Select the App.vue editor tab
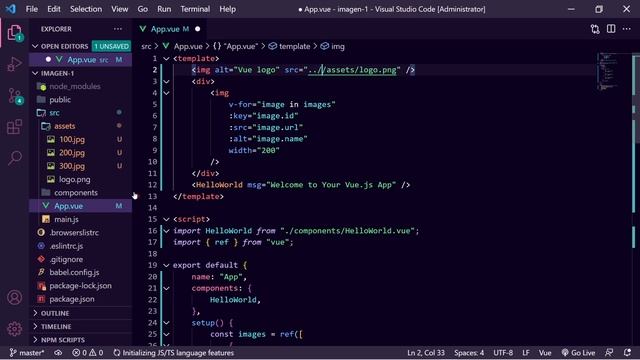The height and width of the screenshot is (360, 640). coord(169,29)
